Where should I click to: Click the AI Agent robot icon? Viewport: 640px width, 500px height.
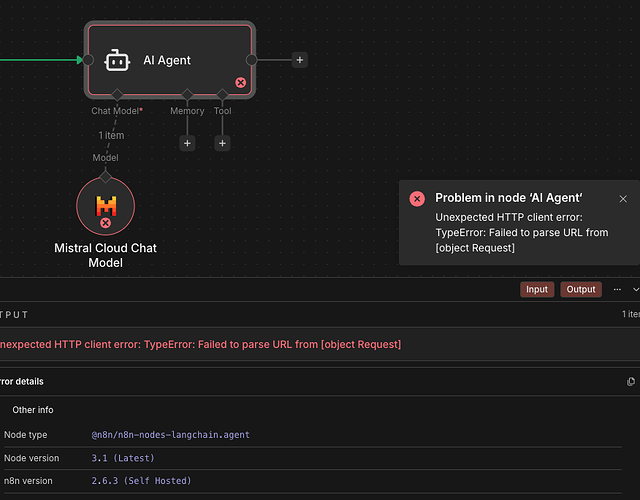point(118,61)
